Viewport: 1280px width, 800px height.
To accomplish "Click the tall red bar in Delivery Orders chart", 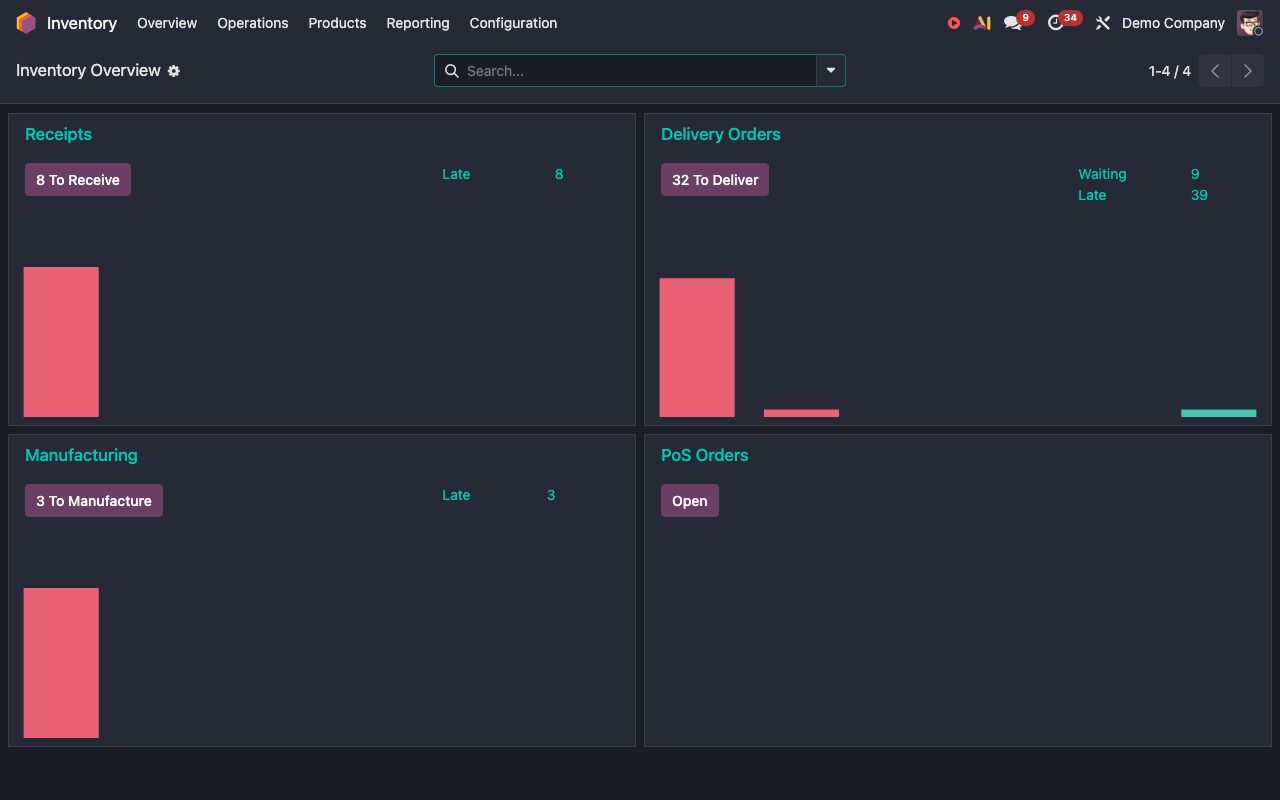I will click(697, 348).
